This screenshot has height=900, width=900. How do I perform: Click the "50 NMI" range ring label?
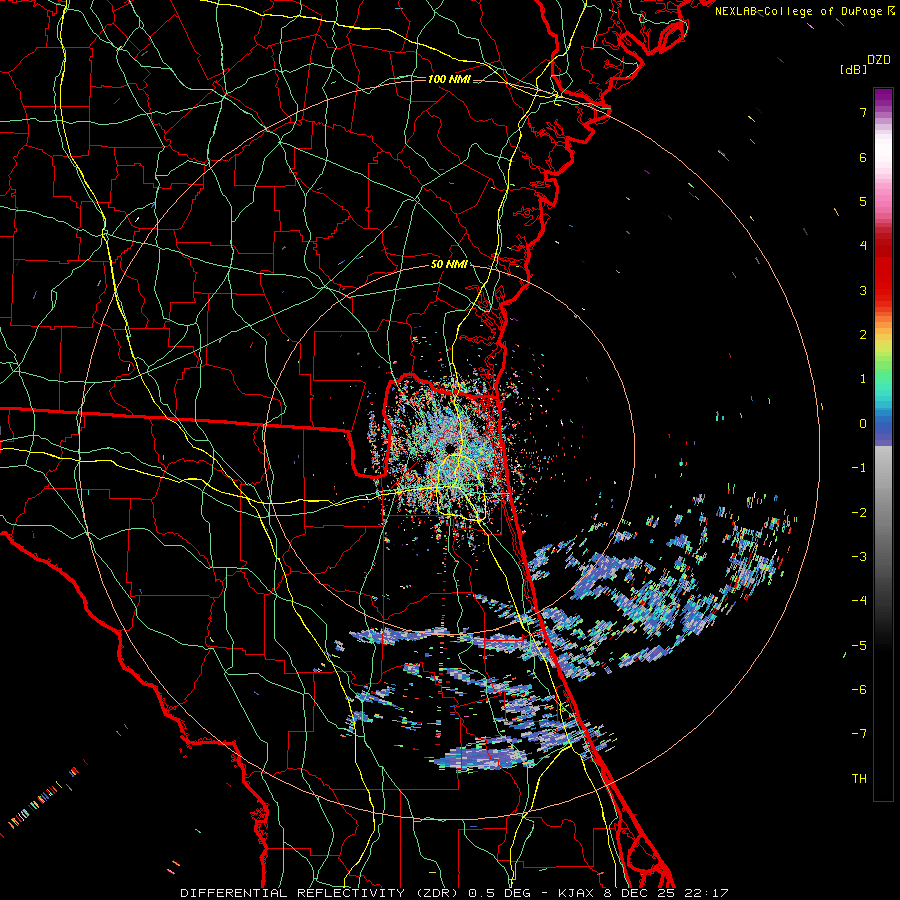[x=449, y=265]
